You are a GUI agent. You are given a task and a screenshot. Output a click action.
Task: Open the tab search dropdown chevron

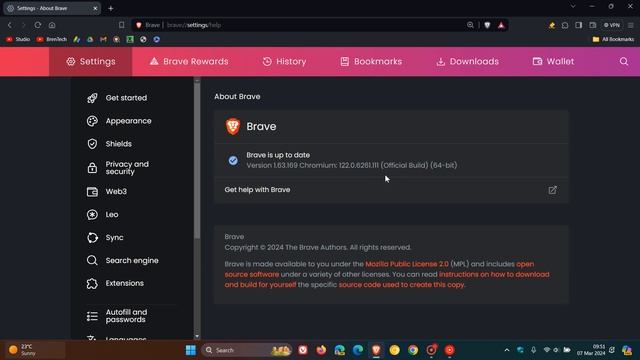(x=573, y=7)
